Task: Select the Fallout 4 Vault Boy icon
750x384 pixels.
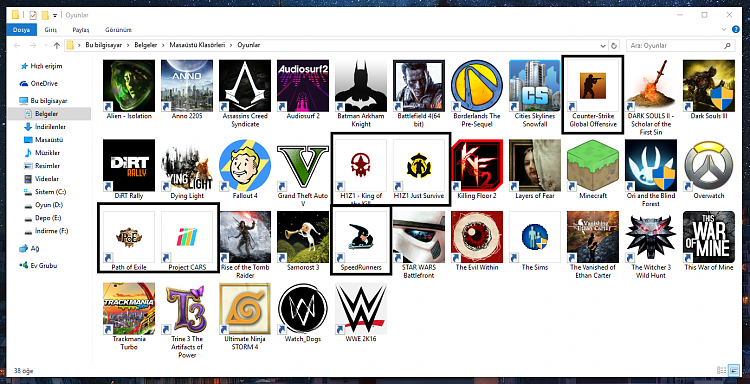Action: 245,165
